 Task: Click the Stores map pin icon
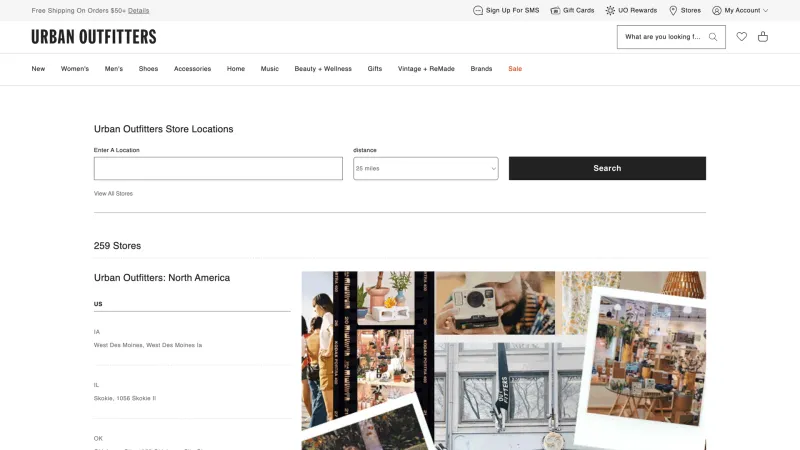[x=673, y=10]
